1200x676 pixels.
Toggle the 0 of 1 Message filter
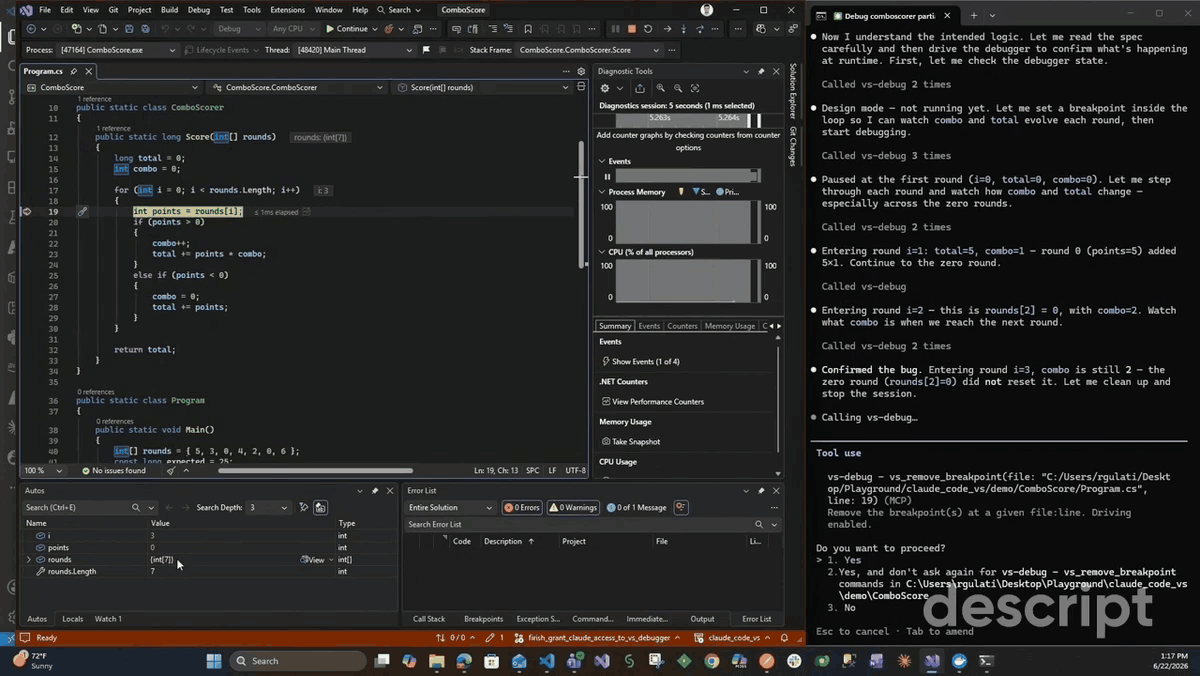click(635, 507)
